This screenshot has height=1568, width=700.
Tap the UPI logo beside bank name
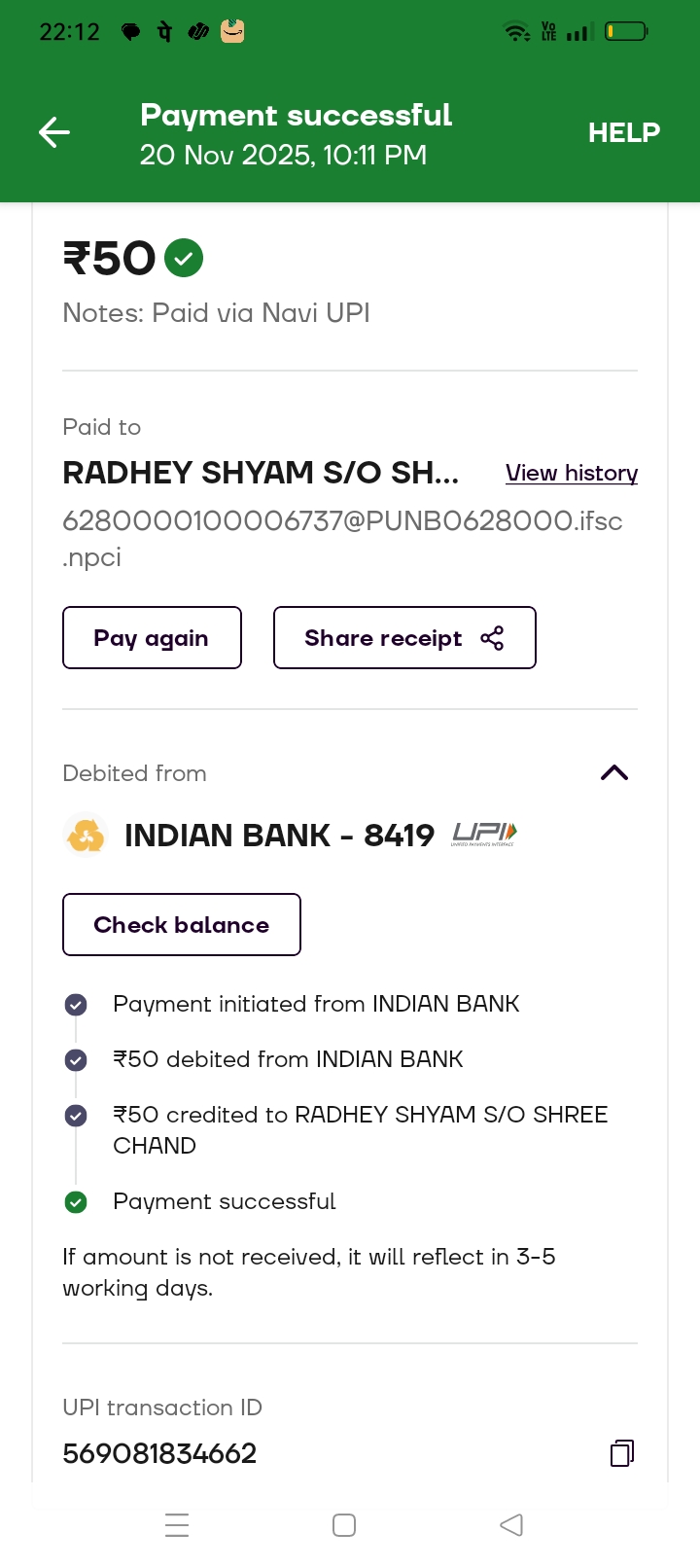[484, 835]
